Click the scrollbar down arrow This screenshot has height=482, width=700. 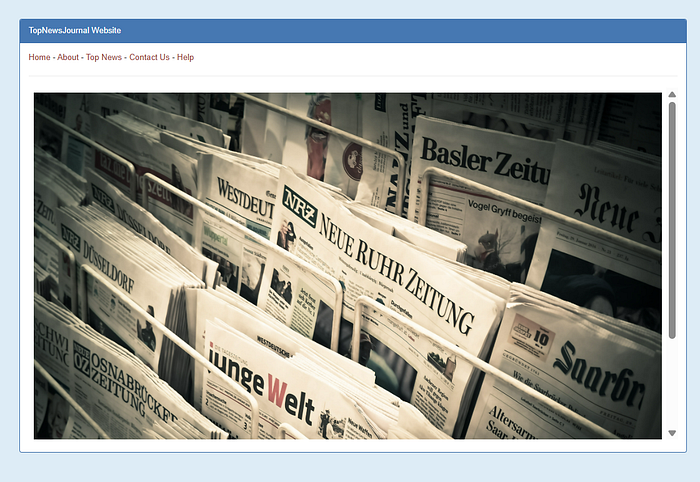click(x=672, y=433)
